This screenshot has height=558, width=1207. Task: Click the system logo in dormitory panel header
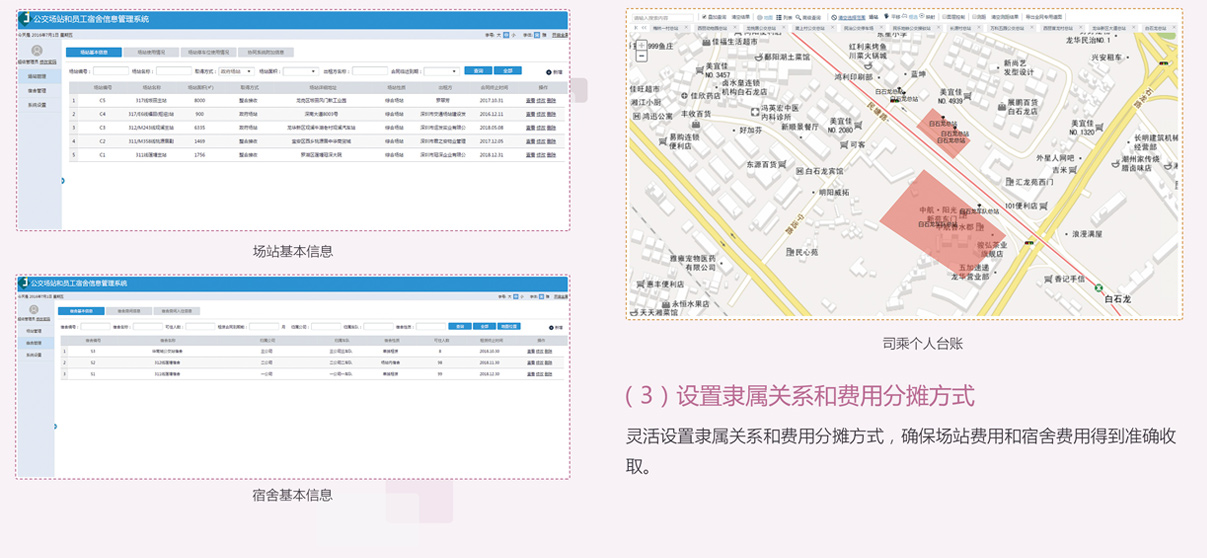[24, 285]
